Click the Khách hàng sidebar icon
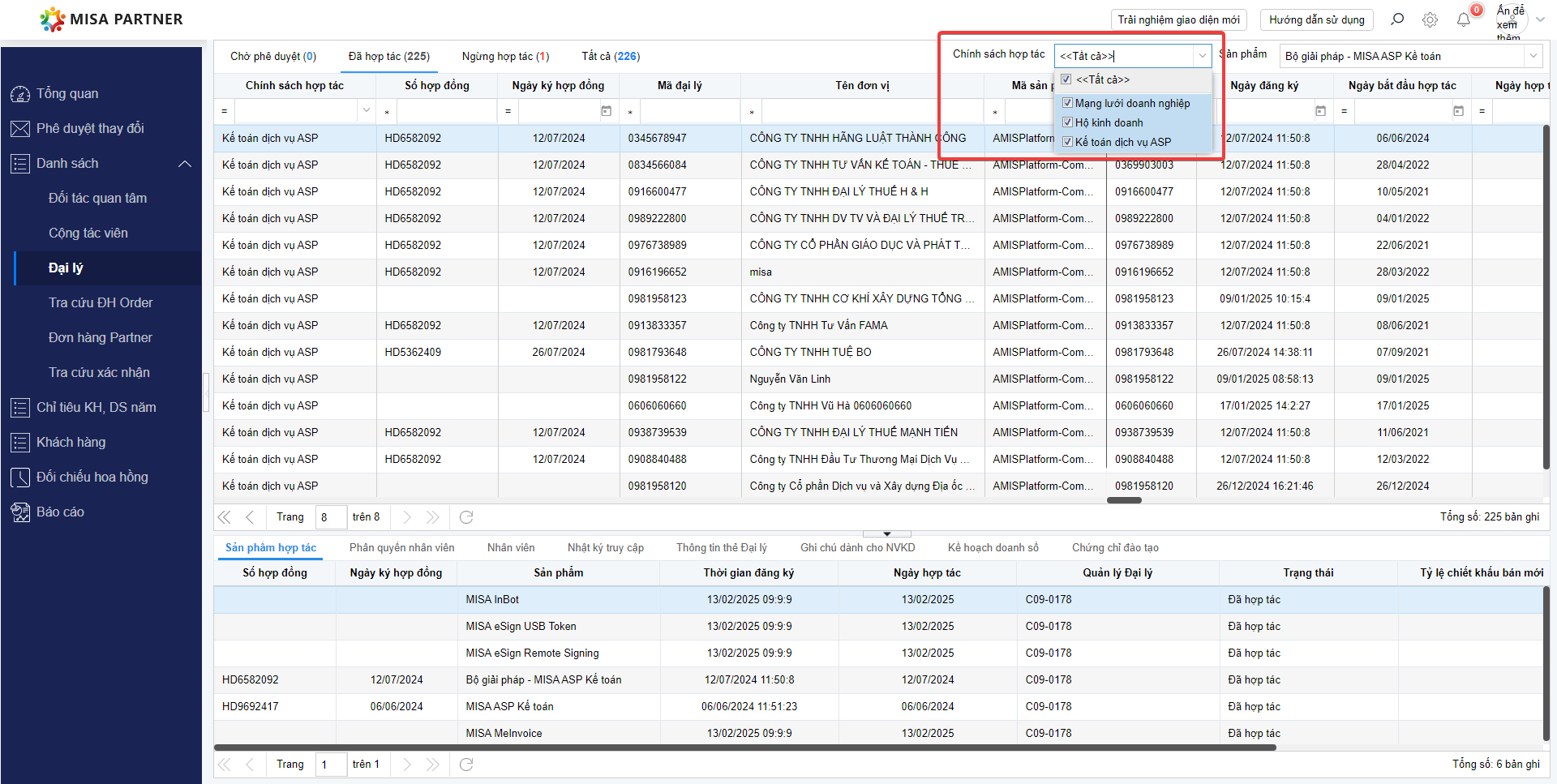 pyautogui.click(x=20, y=443)
